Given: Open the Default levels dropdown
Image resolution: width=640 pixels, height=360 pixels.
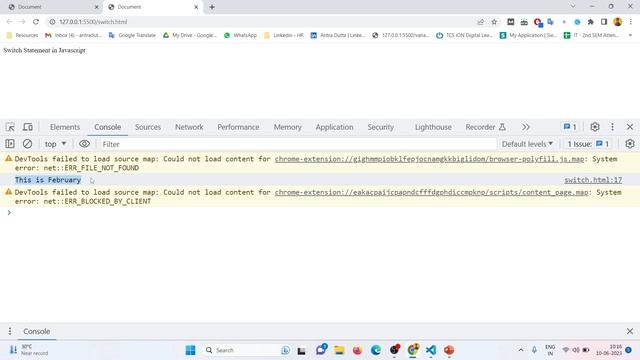Looking at the screenshot, I should point(527,144).
